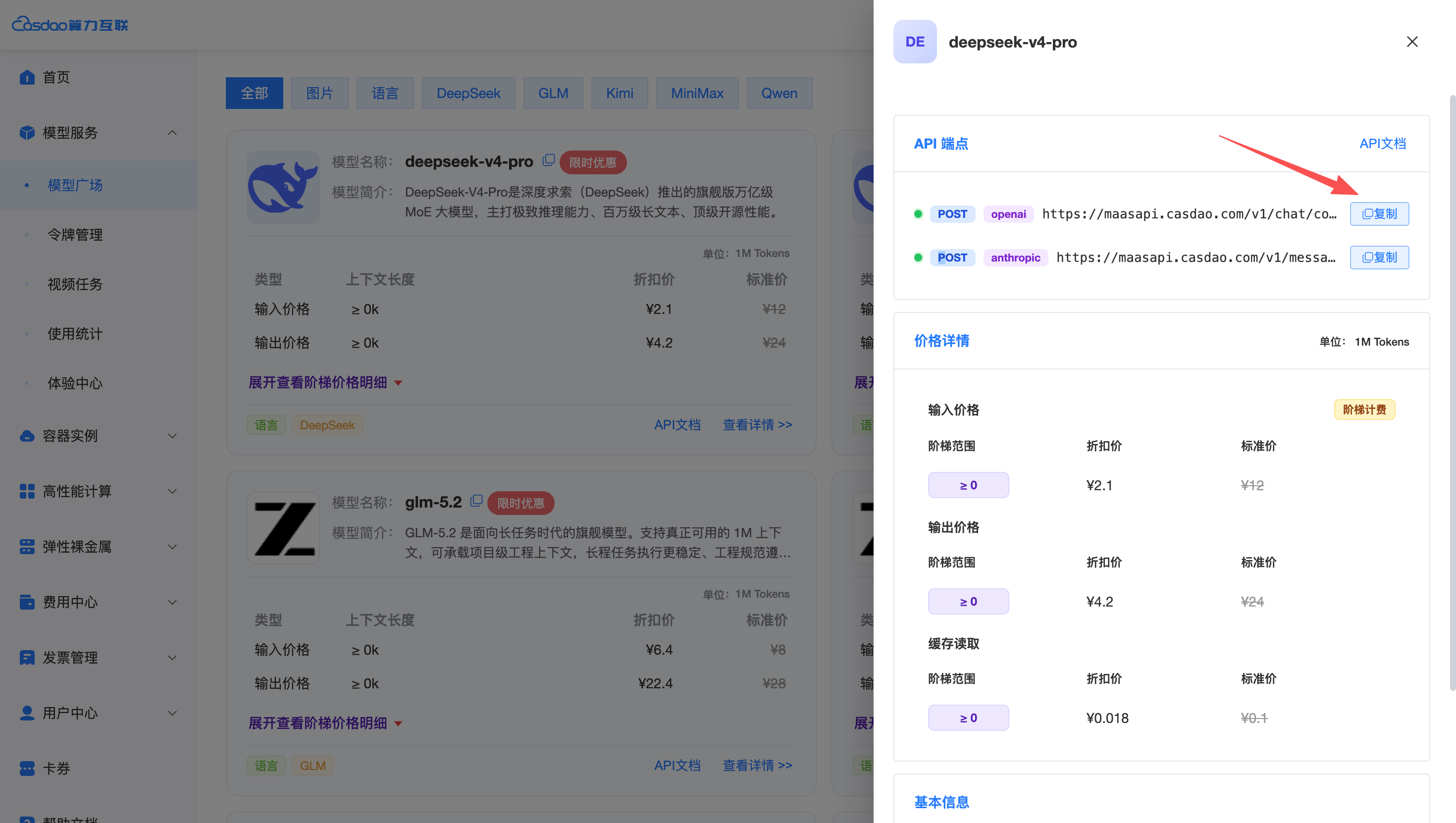
Task: Copy the openai endpoint URL
Action: click(x=1379, y=213)
